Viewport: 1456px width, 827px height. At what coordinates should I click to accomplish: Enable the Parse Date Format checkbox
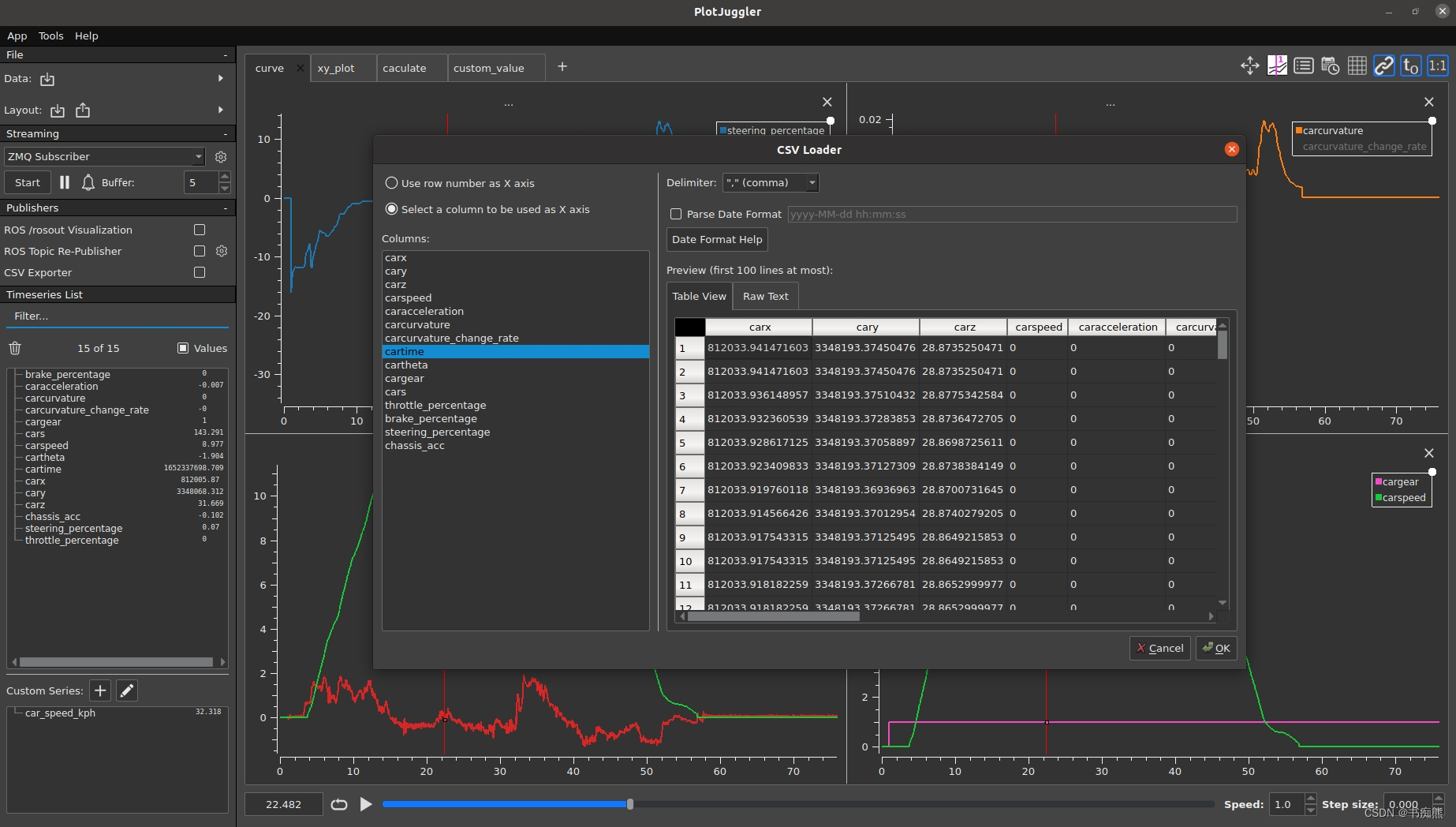point(676,214)
